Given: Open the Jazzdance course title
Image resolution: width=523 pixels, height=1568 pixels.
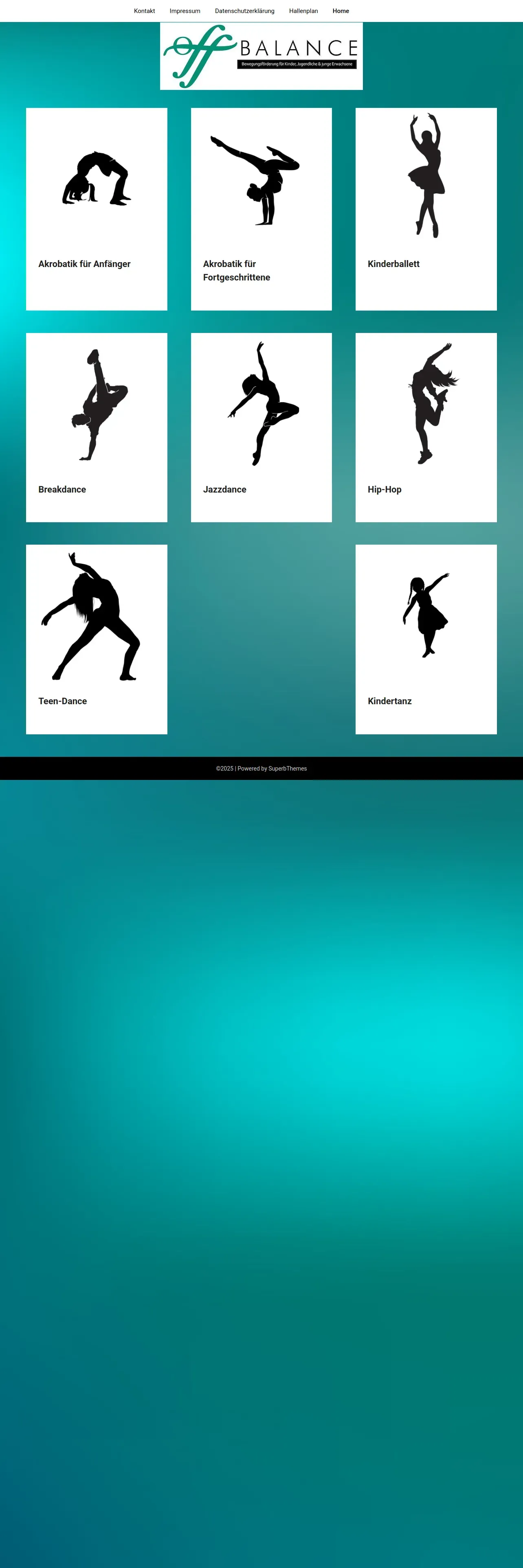Looking at the screenshot, I should 225,489.
